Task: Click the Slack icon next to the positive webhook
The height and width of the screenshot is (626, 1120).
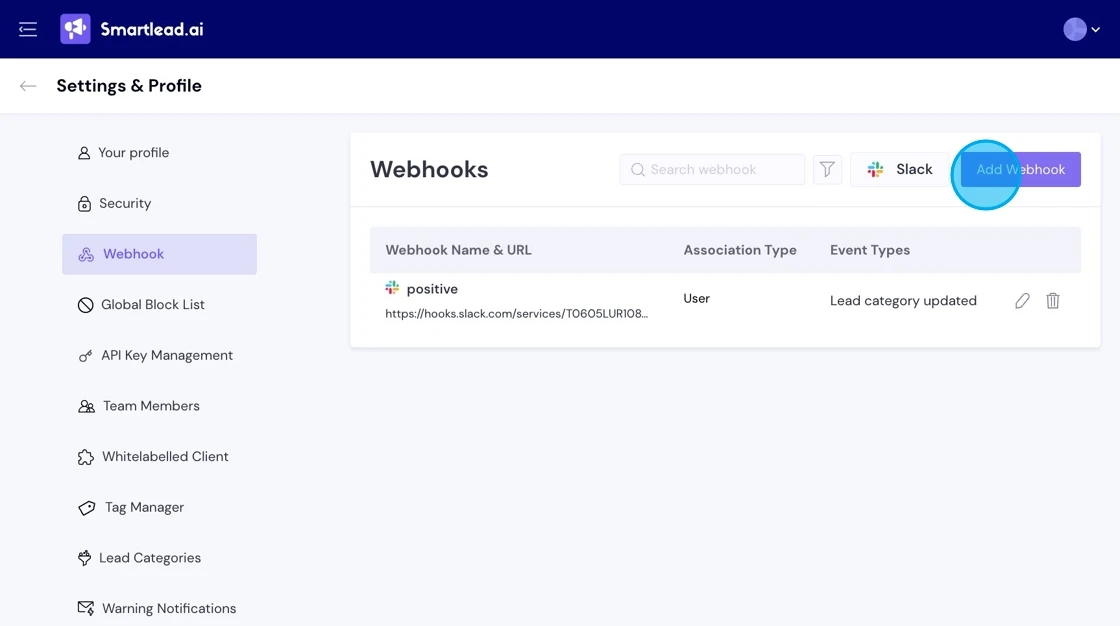Action: (393, 288)
